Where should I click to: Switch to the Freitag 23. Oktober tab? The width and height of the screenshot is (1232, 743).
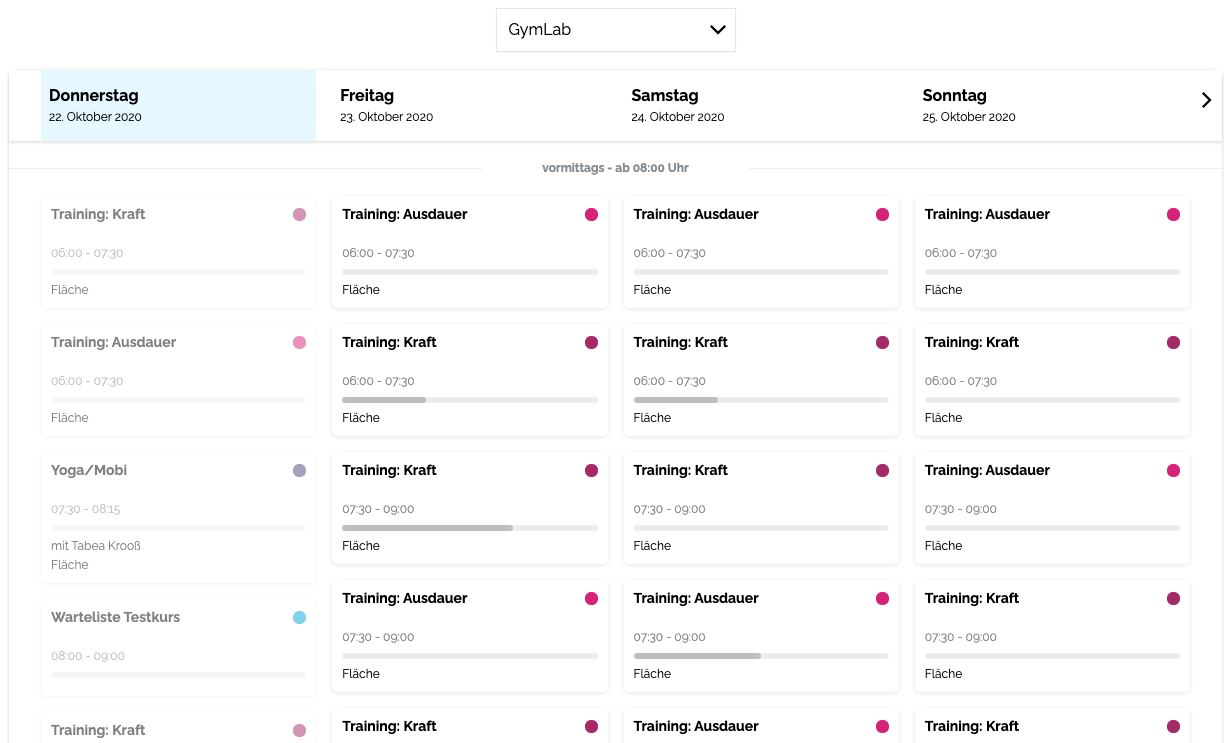470,106
